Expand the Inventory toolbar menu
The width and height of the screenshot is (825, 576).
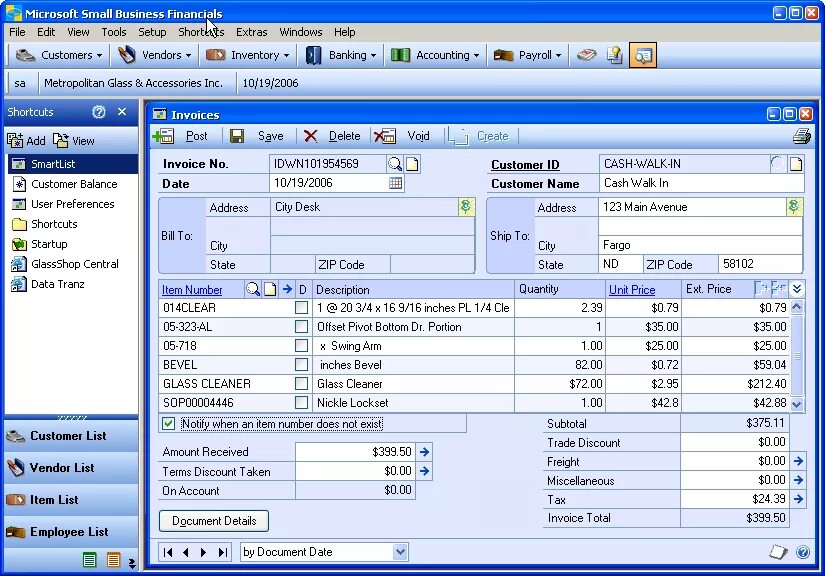point(247,55)
